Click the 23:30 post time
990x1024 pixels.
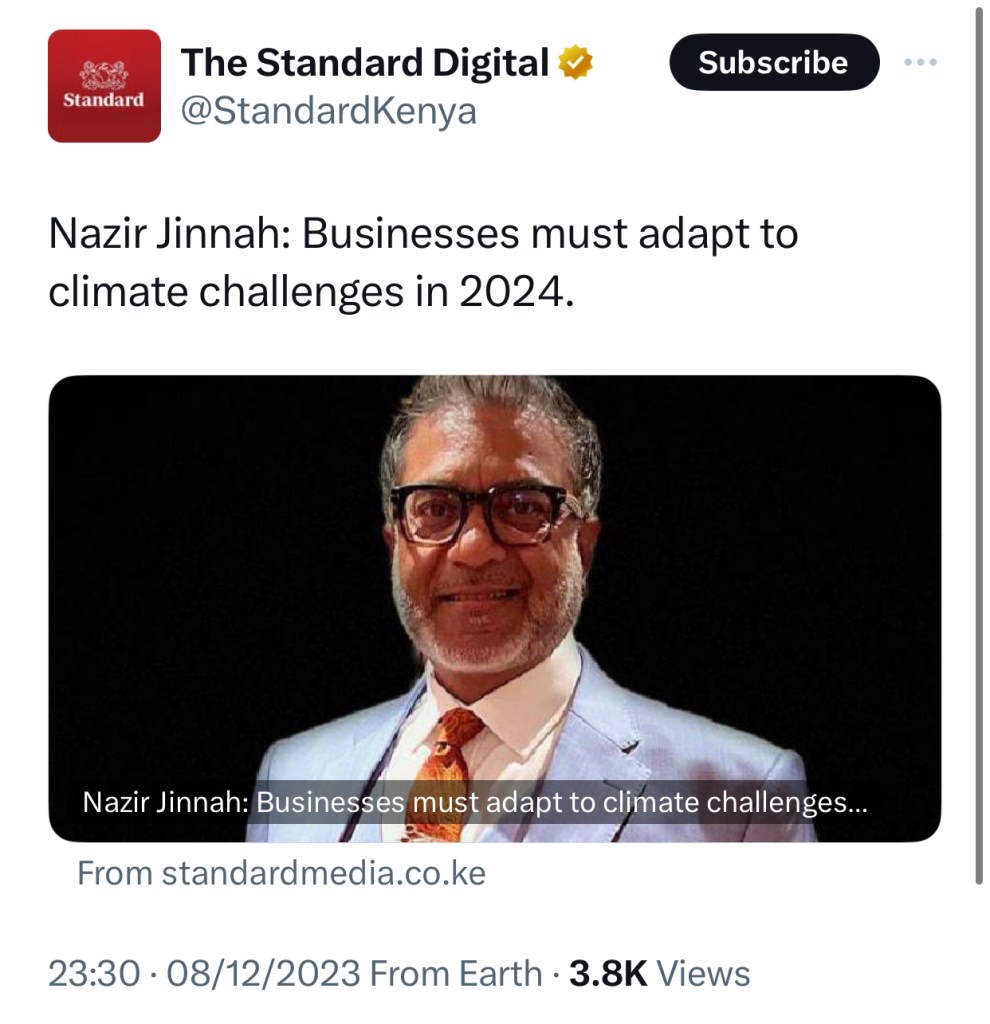[93, 973]
